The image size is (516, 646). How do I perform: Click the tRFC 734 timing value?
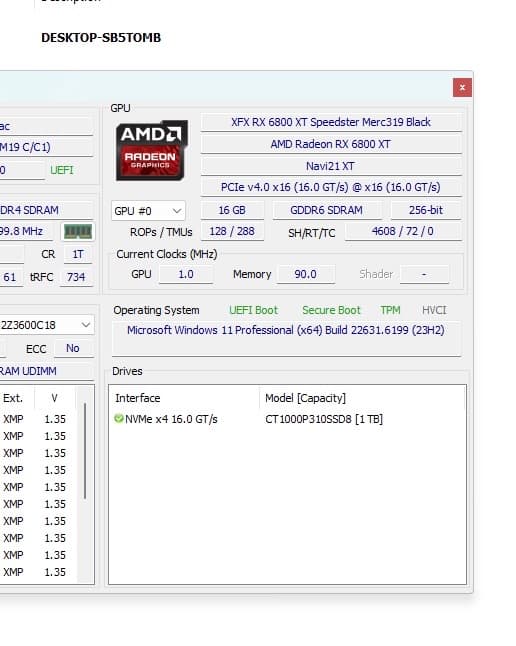(76, 277)
